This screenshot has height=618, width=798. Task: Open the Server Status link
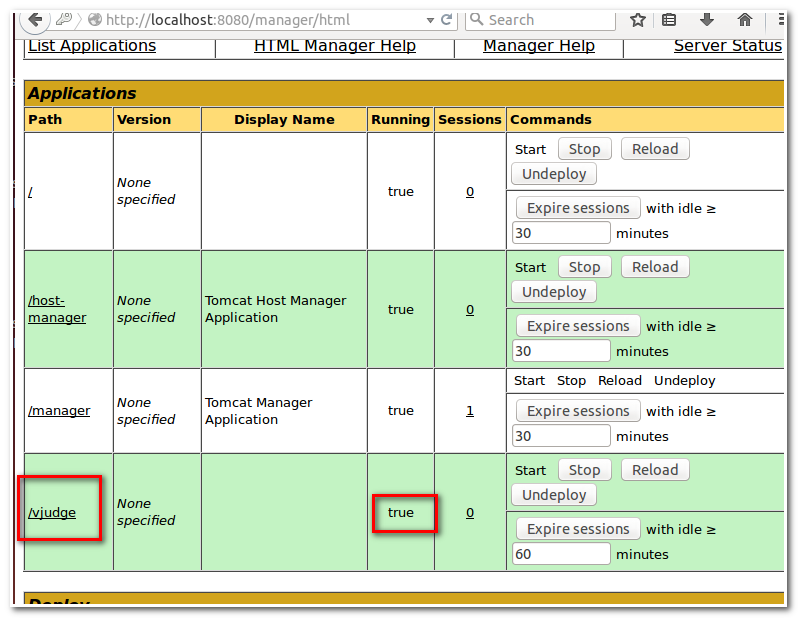pos(727,45)
